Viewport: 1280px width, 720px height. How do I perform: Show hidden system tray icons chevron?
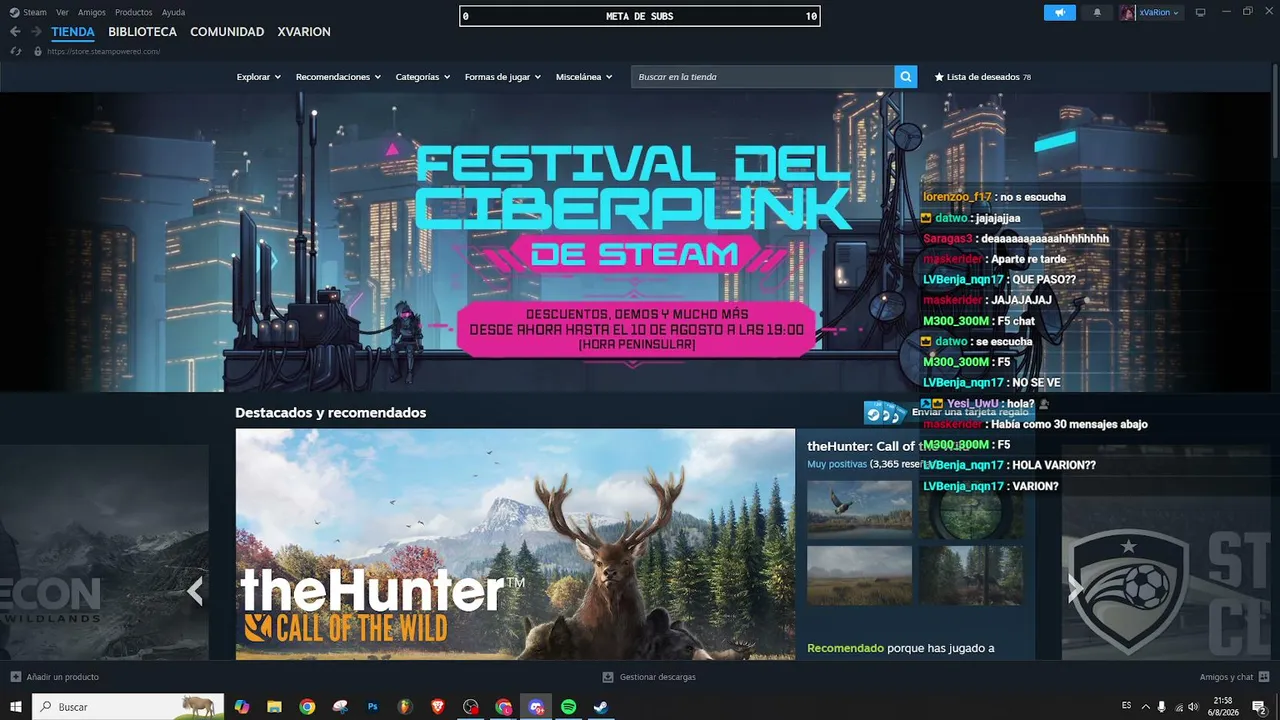pyautogui.click(x=1146, y=707)
